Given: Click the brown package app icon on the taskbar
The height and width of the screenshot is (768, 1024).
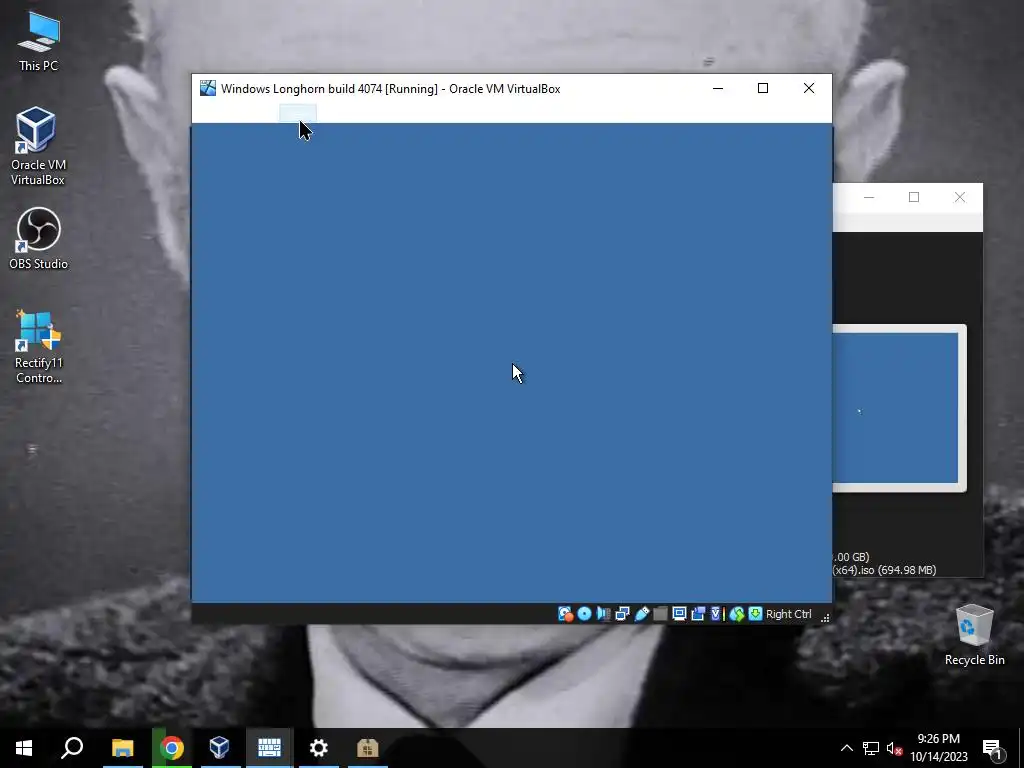Looking at the screenshot, I should pos(368,748).
